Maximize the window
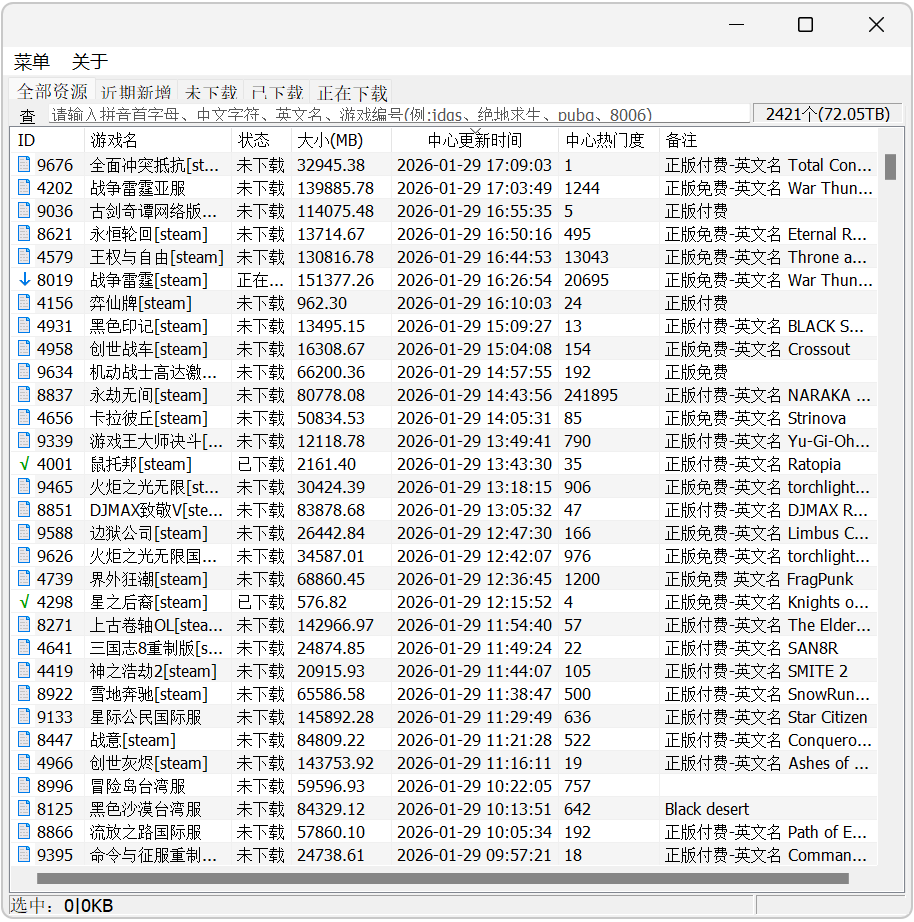This screenshot has width=914, height=922. 805,25
